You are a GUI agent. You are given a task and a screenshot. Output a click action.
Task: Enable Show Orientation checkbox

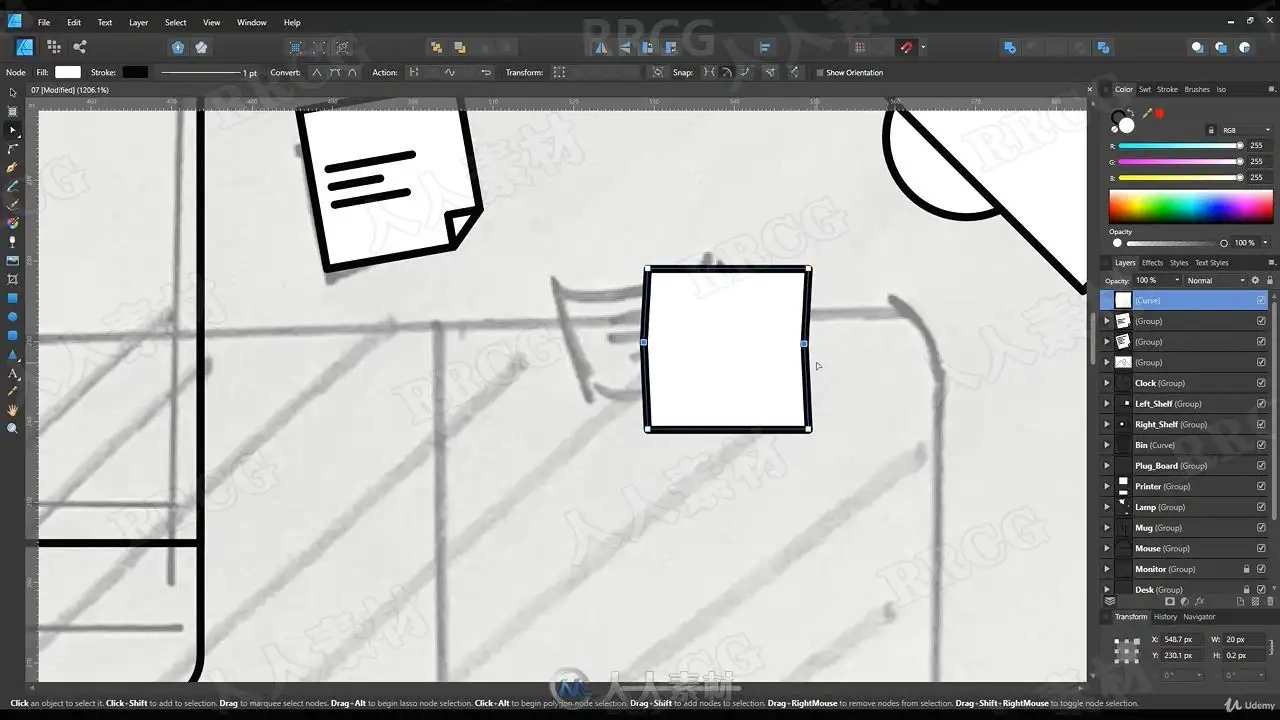819,72
